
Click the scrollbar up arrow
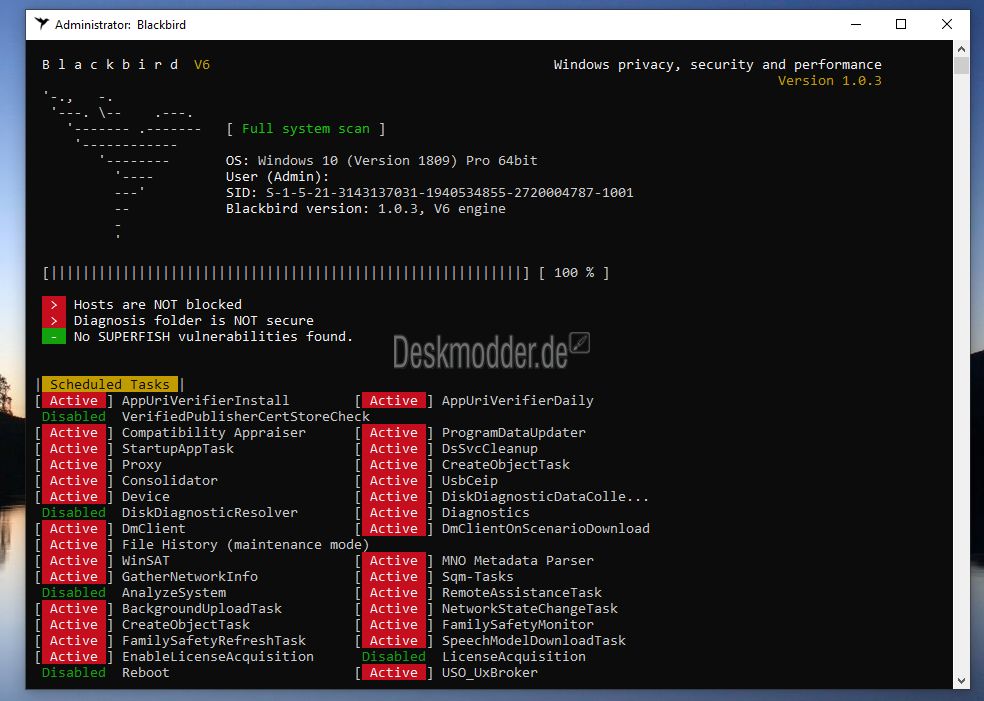pos(961,48)
